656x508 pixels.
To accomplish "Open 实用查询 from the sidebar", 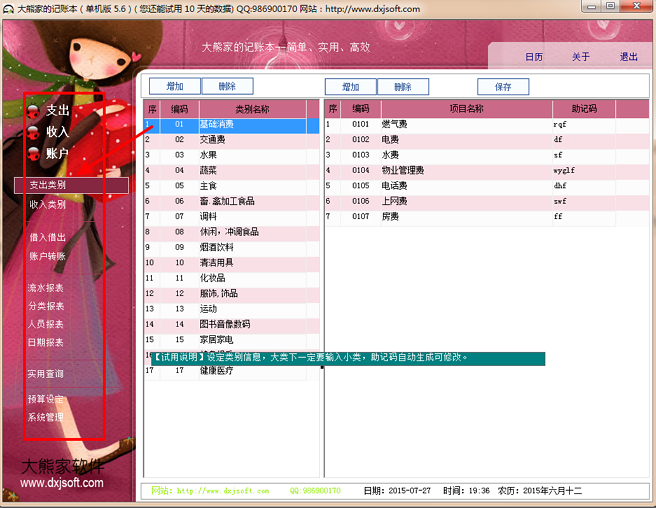I will point(46,374).
